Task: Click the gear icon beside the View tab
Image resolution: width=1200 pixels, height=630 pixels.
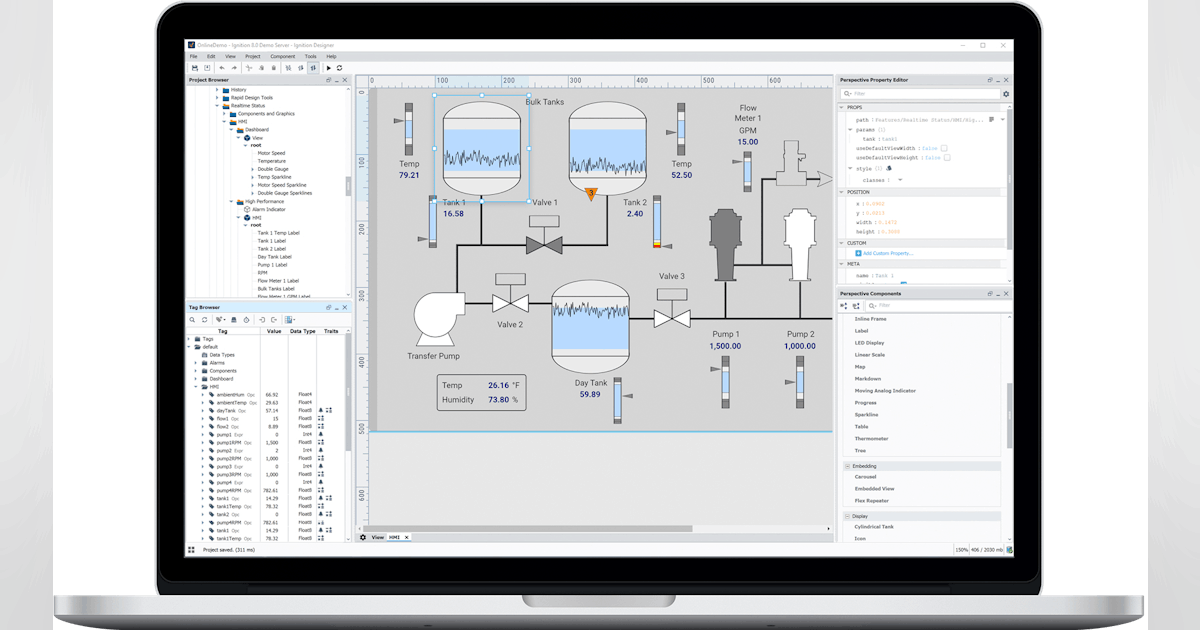Action: click(363, 537)
